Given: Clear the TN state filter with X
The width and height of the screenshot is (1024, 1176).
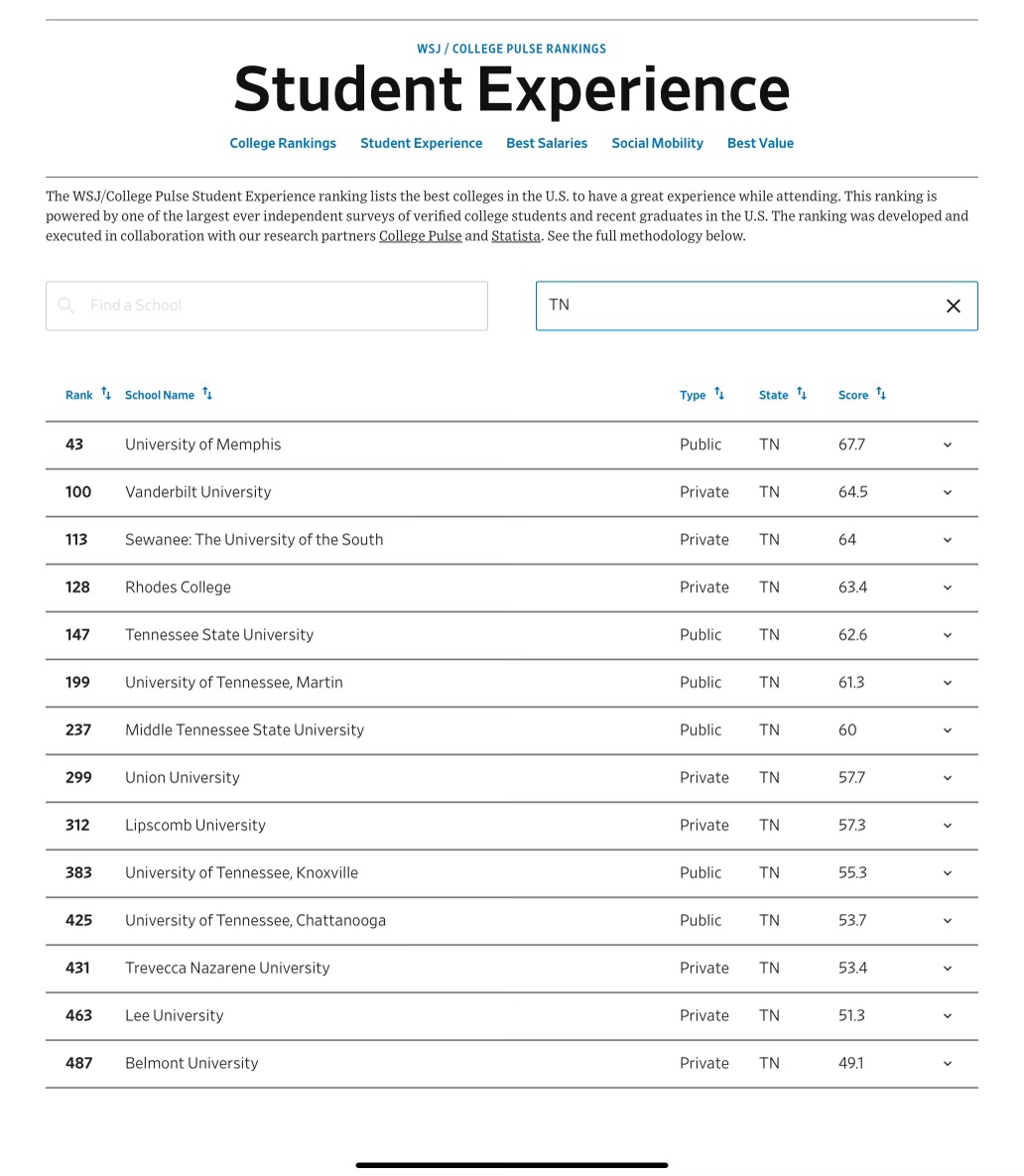Looking at the screenshot, I should point(954,306).
